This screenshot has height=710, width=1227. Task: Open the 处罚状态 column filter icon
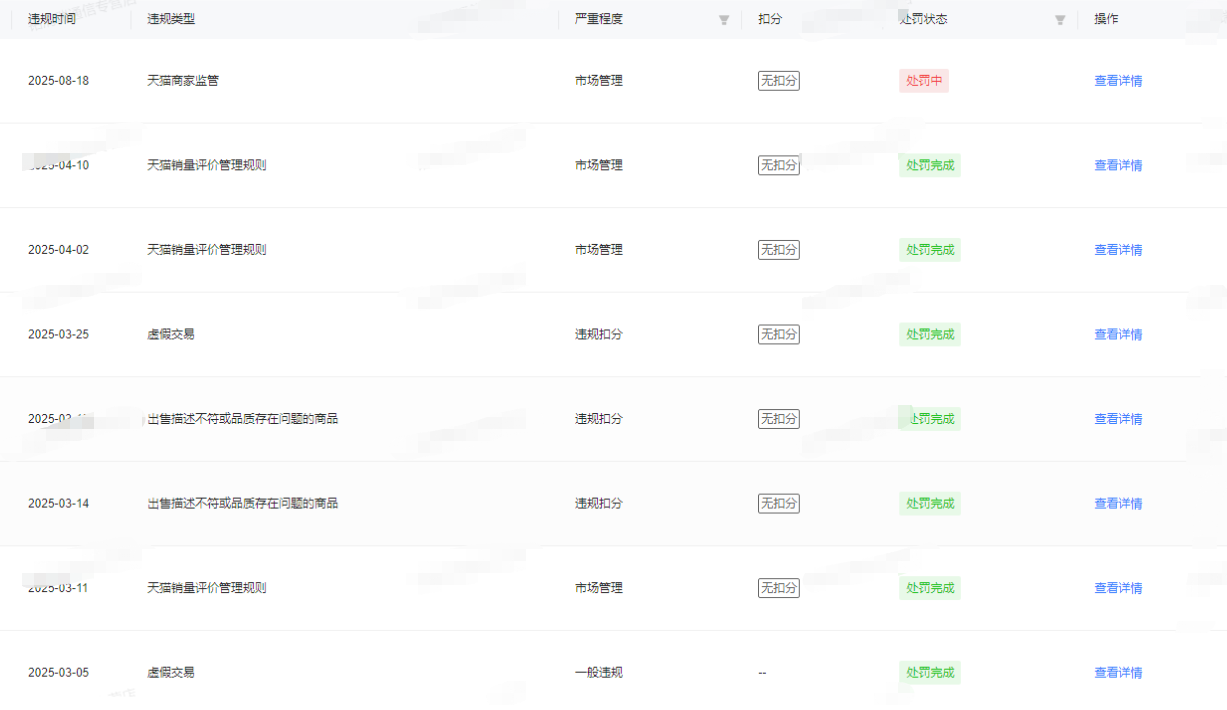click(1060, 20)
